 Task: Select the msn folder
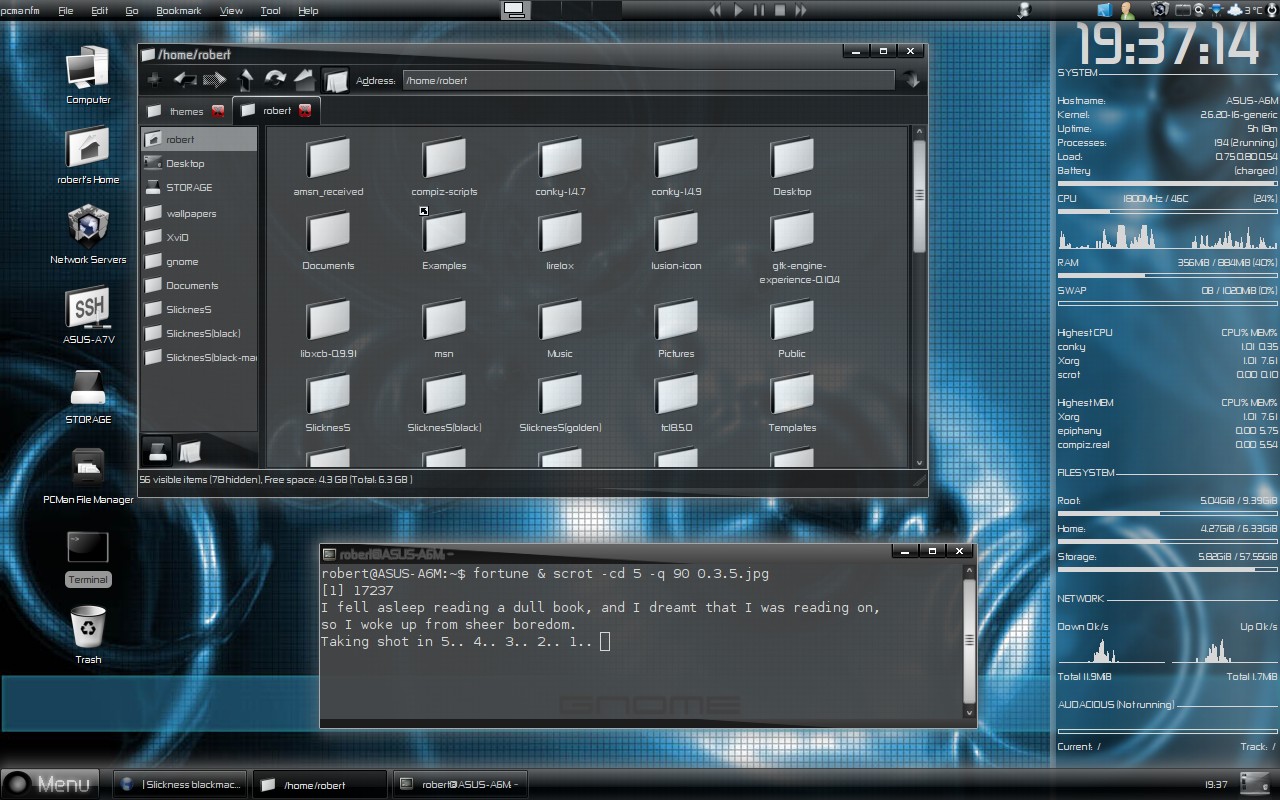444,328
